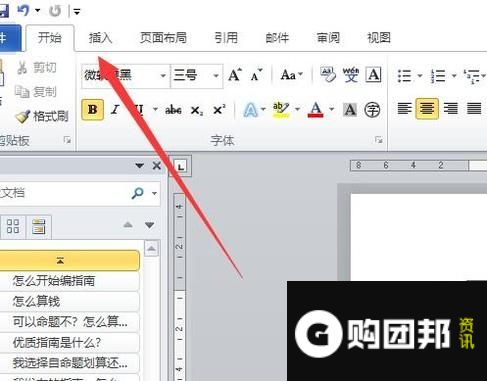Viewport: 487px width, 381px height.
Task: Open the font size 三号 dropdown
Action: [x=216, y=76]
